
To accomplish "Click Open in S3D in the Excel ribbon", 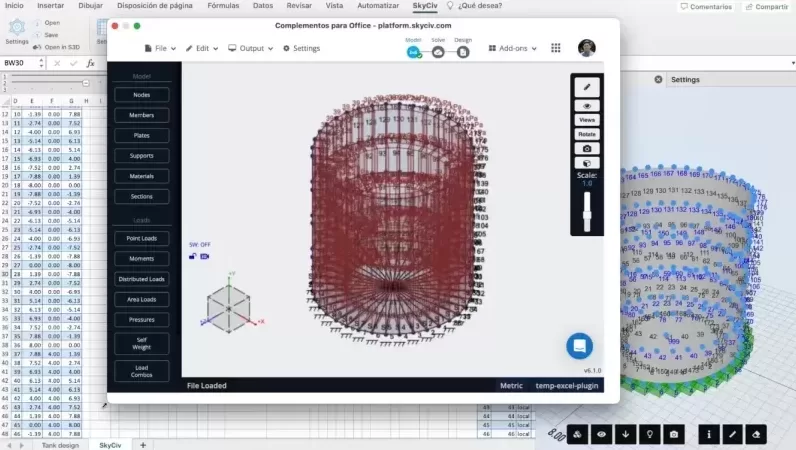I will point(56,47).
